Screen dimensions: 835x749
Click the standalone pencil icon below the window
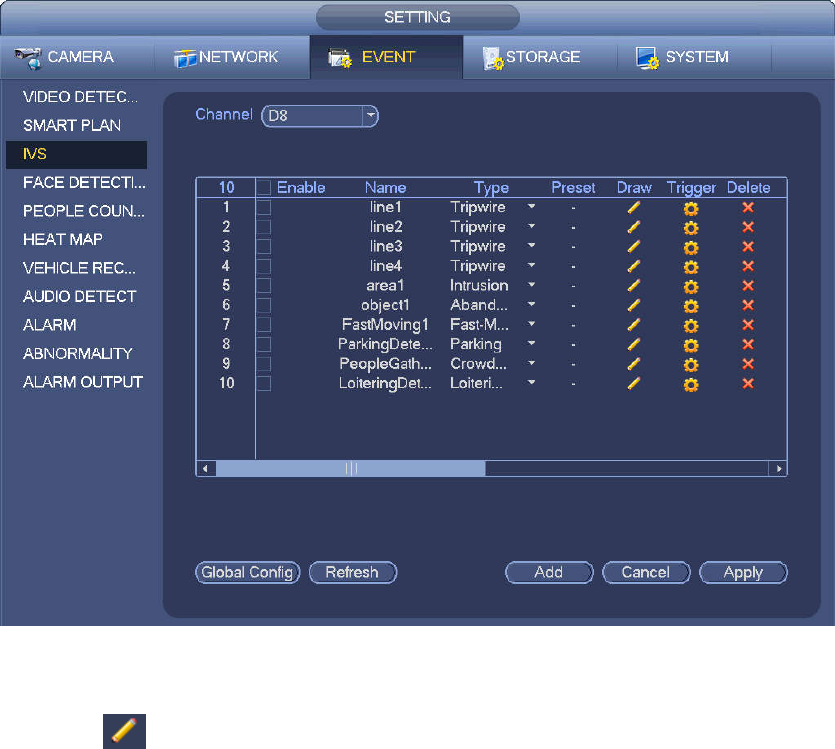[x=124, y=731]
